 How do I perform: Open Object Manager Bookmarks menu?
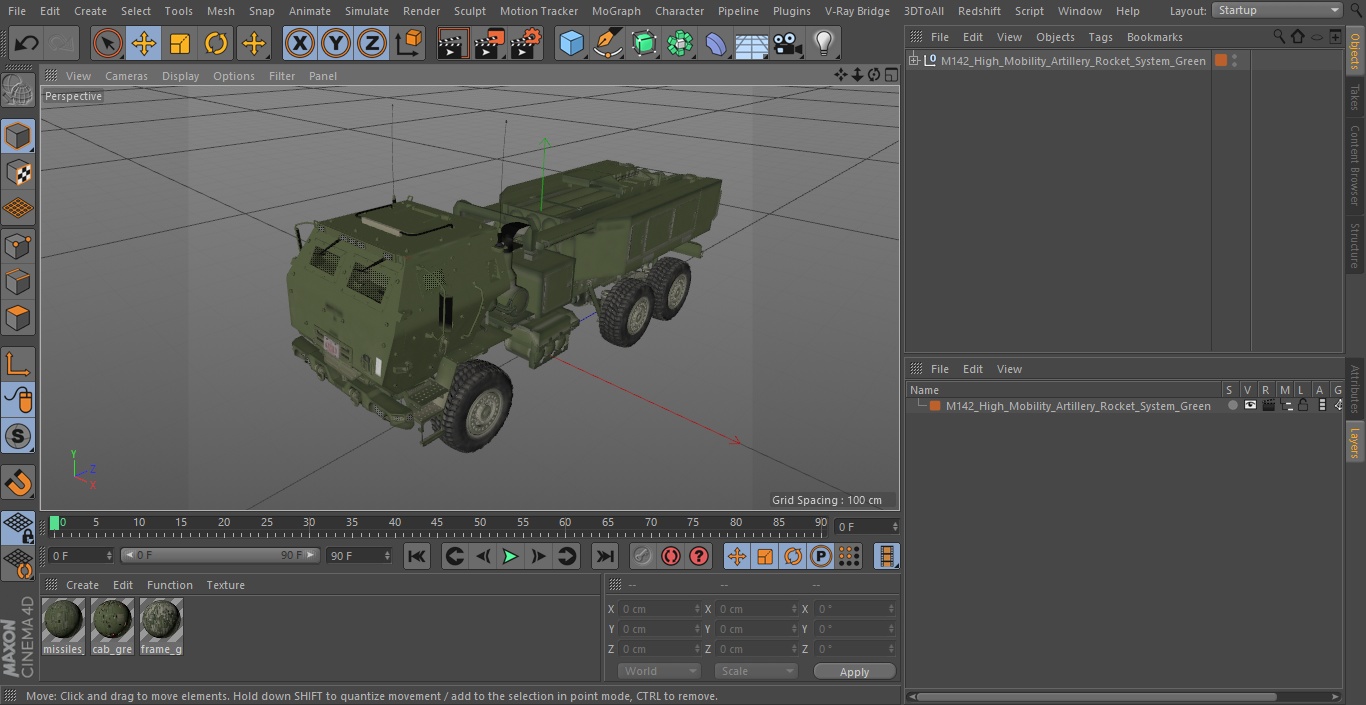click(1154, 37)
